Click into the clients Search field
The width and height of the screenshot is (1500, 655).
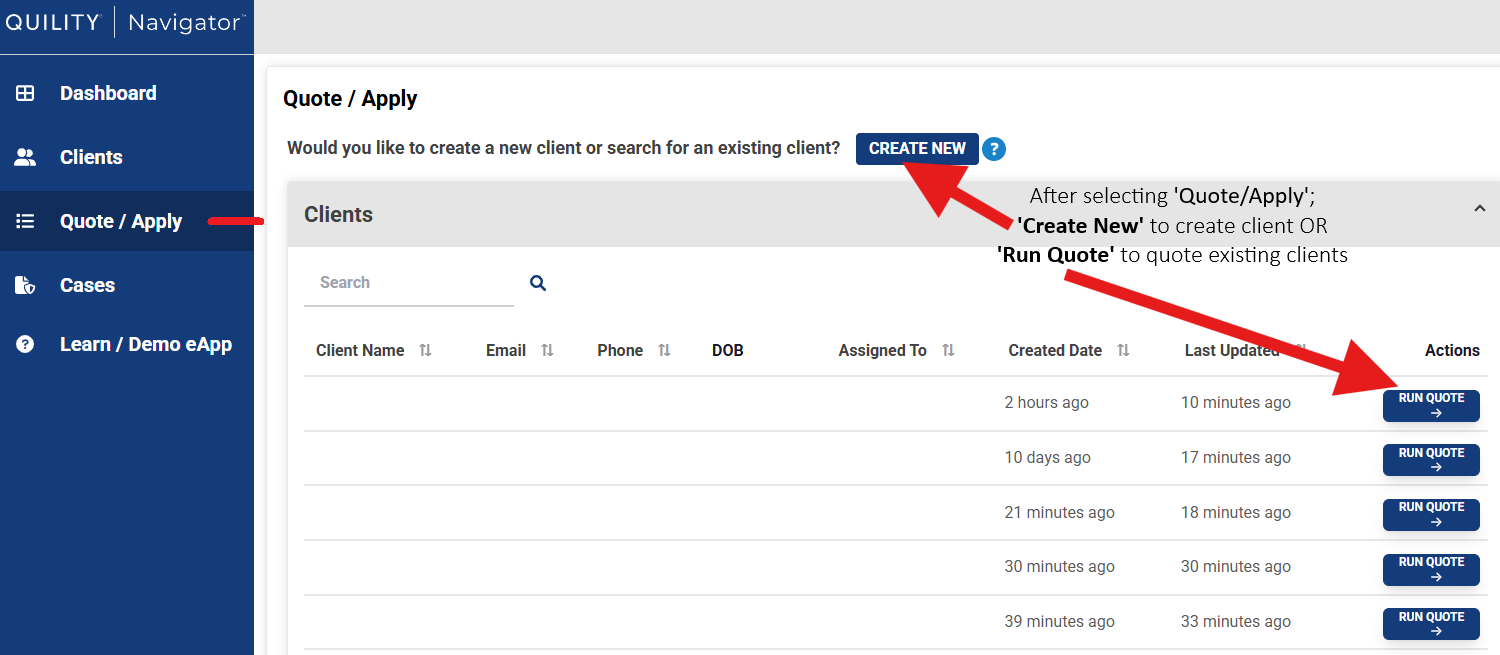[x=408, y=283]
